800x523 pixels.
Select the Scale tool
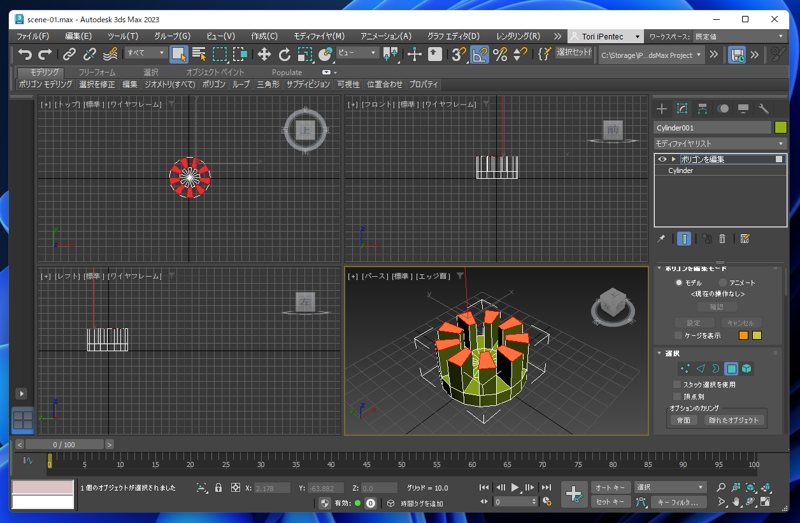tap(305, 54)
